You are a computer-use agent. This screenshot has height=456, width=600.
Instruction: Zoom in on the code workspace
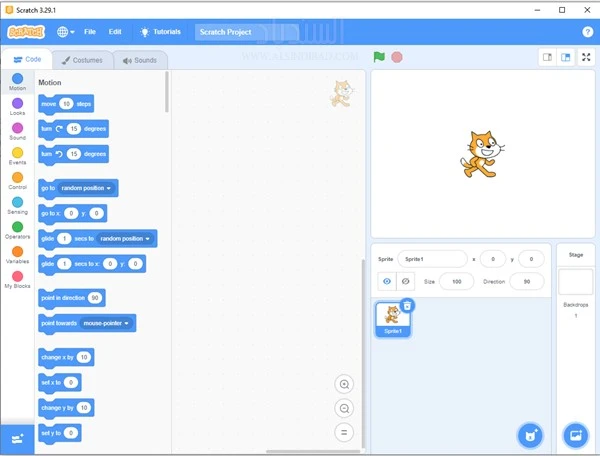[344, 385]
